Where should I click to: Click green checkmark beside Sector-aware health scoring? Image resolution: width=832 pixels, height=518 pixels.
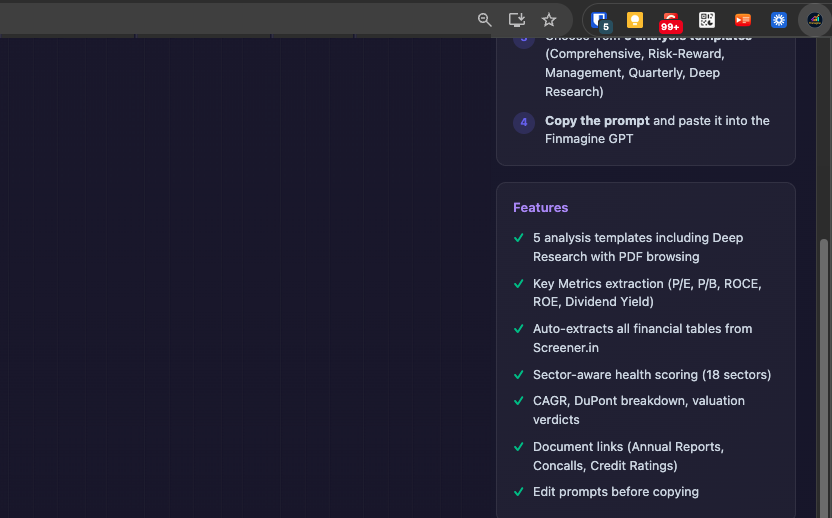click(519, 375)
